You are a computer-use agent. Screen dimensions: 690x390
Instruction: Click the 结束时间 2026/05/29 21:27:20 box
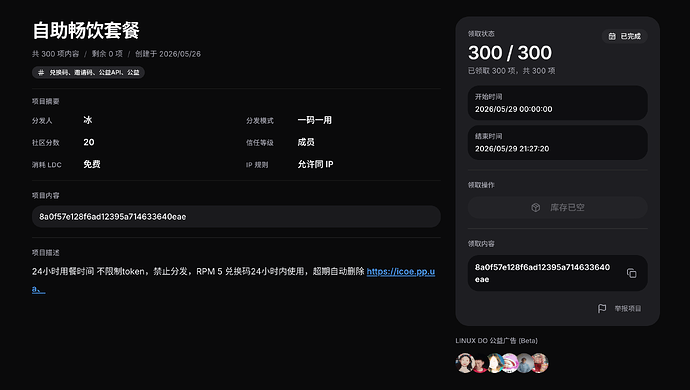point(558,143)
